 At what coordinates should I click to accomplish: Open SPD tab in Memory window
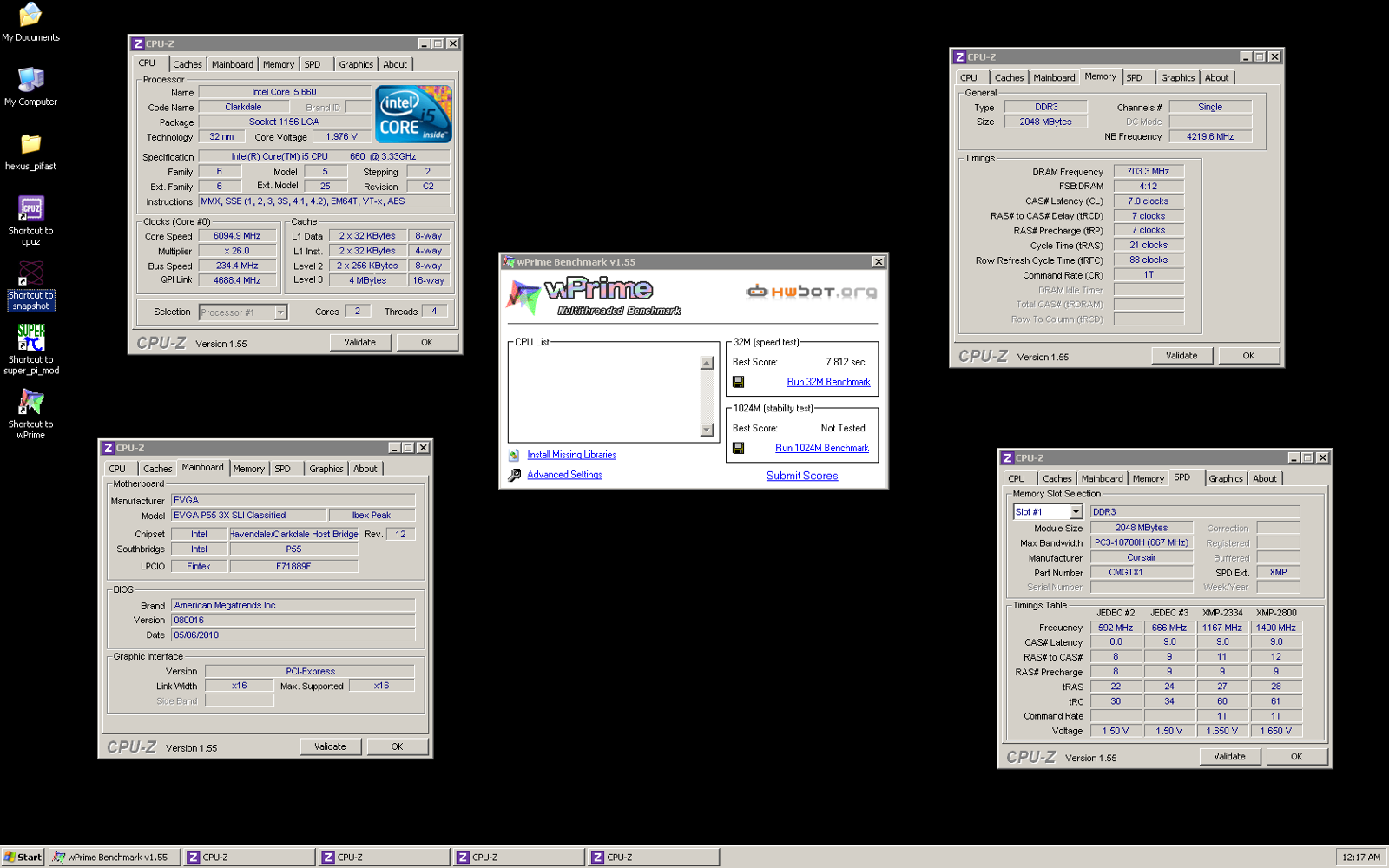coord(1134,77)
